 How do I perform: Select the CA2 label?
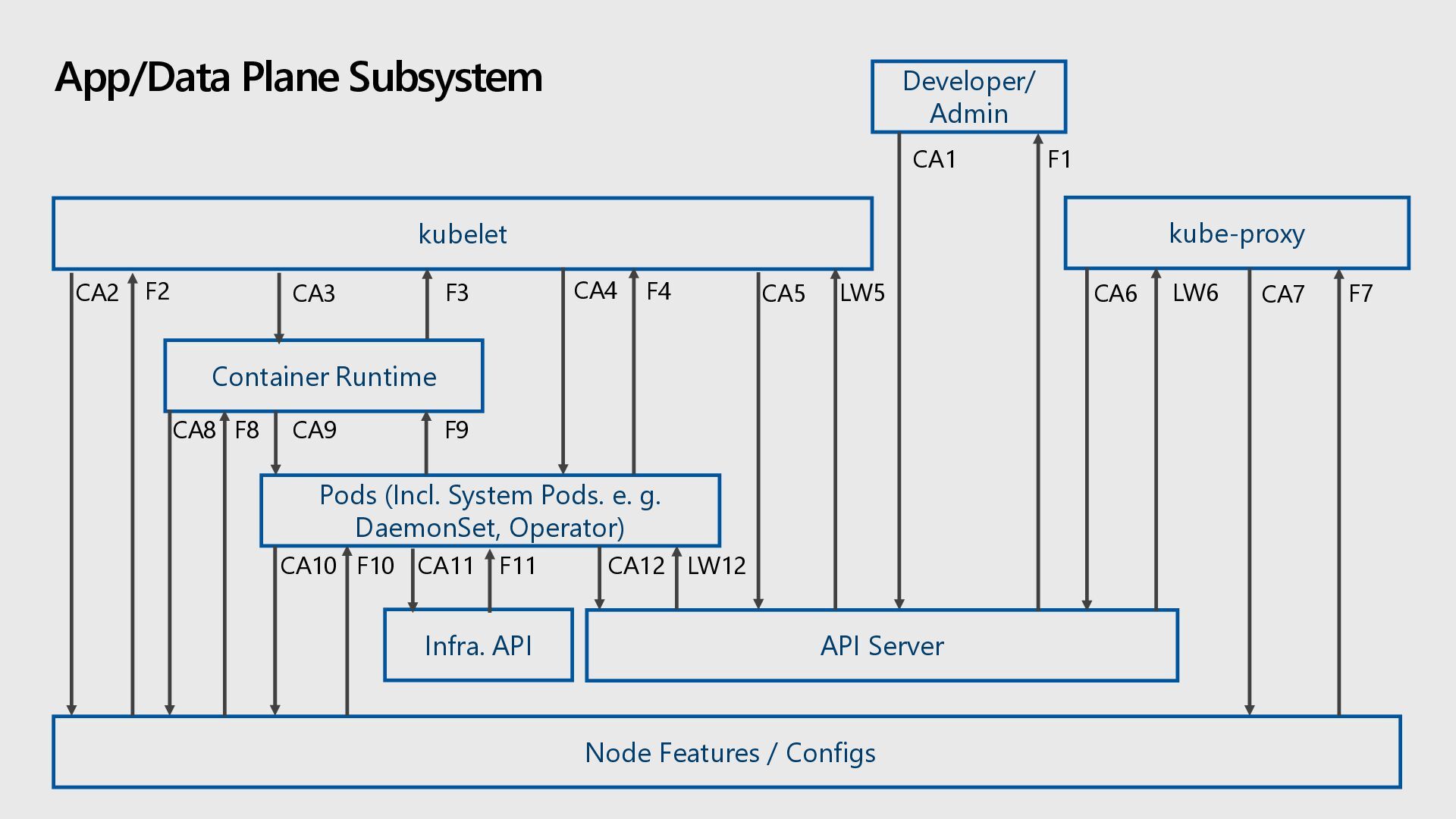tap(97, 293)
